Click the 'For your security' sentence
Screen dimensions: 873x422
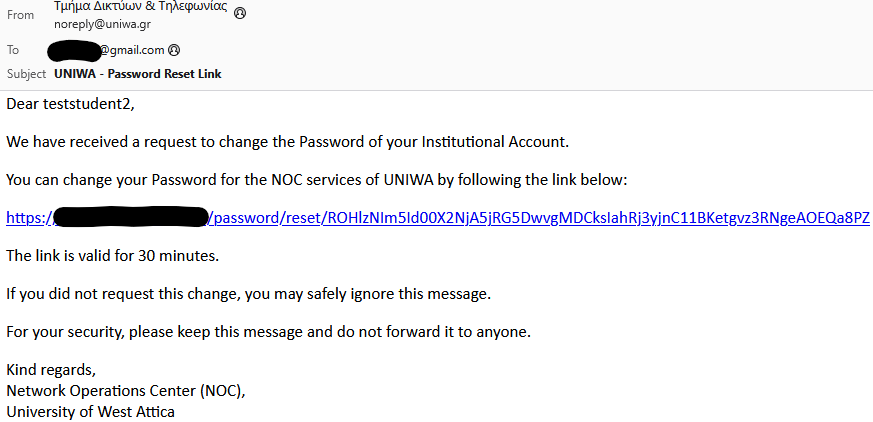[x=268, y=332]
